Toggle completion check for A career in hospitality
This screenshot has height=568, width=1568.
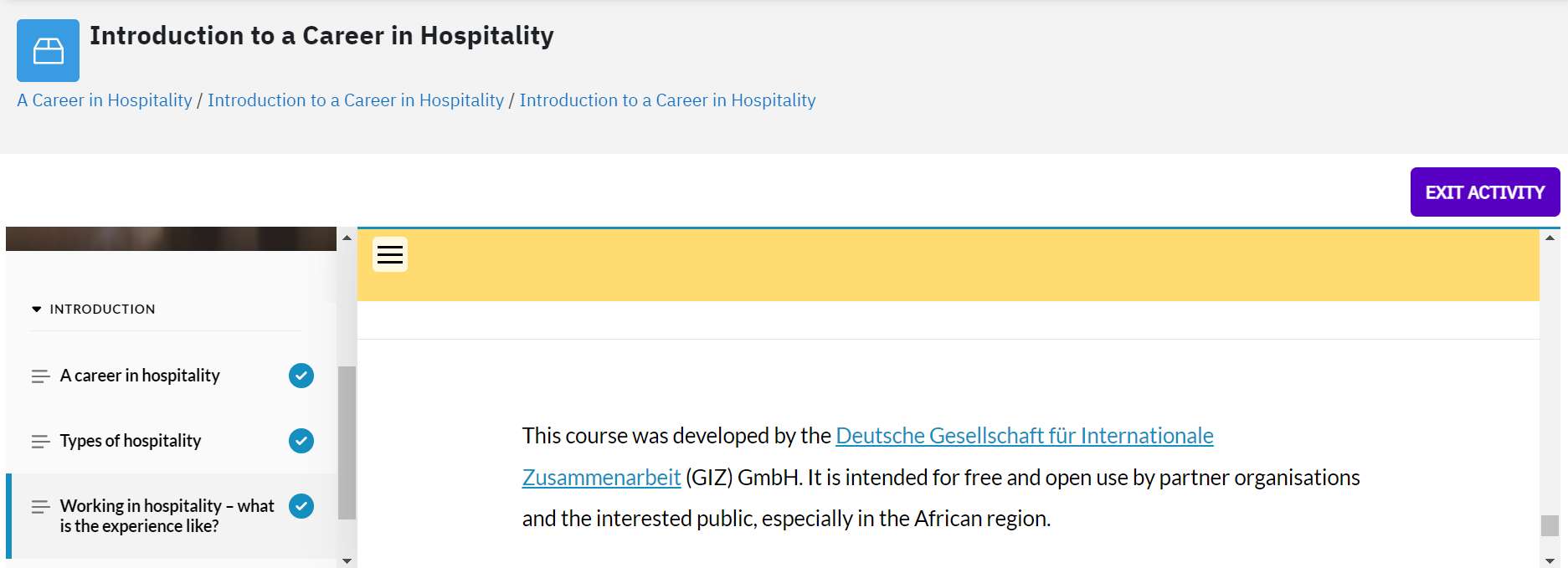point(301,376)
